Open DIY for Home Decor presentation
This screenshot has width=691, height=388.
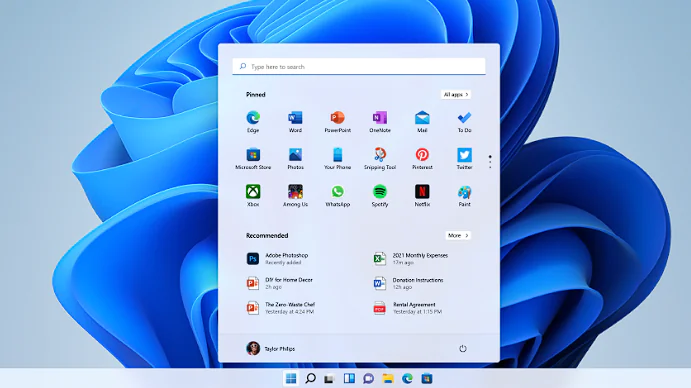280,284
